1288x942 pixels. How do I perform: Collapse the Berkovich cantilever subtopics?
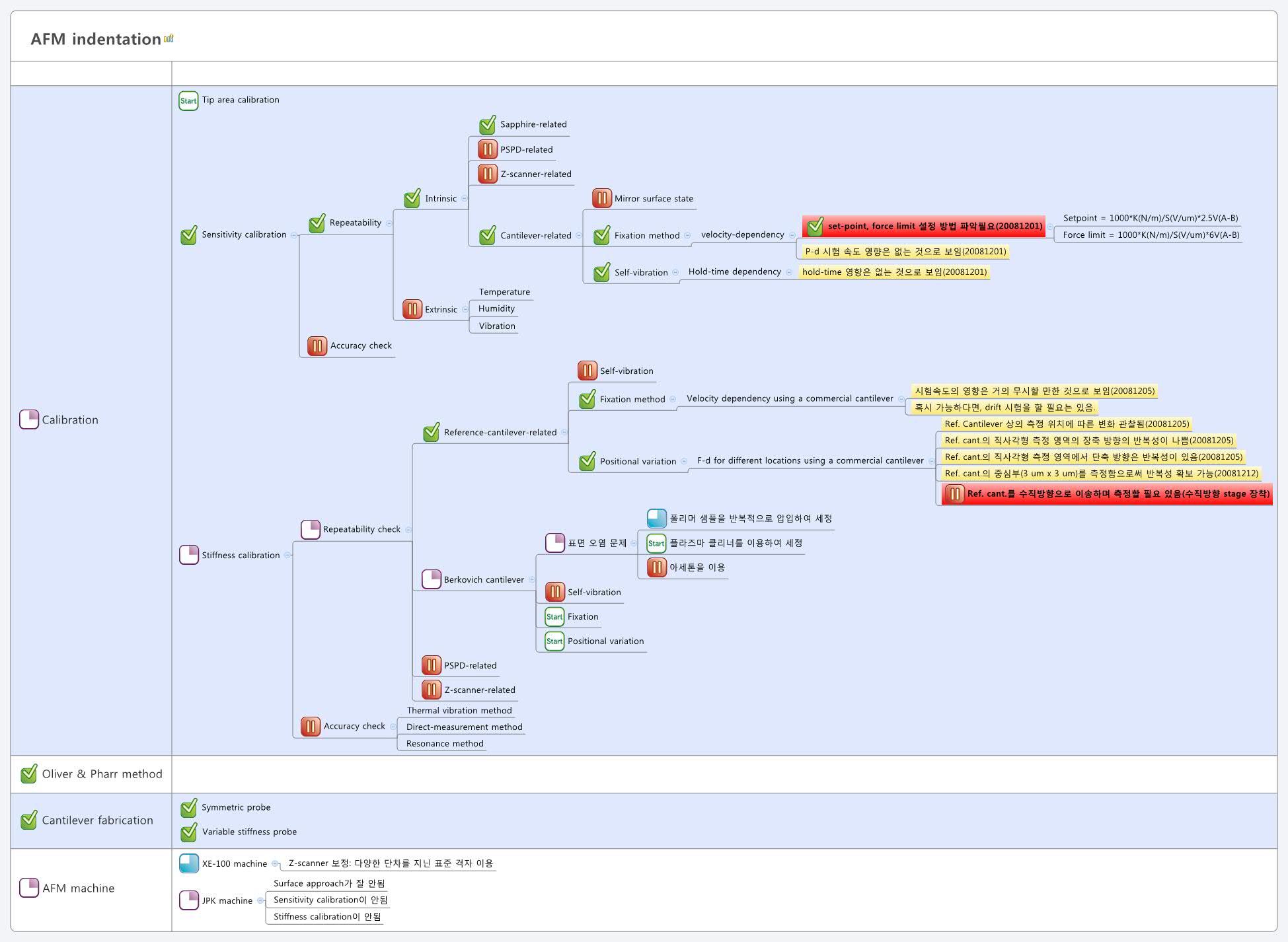click(532, 580)
